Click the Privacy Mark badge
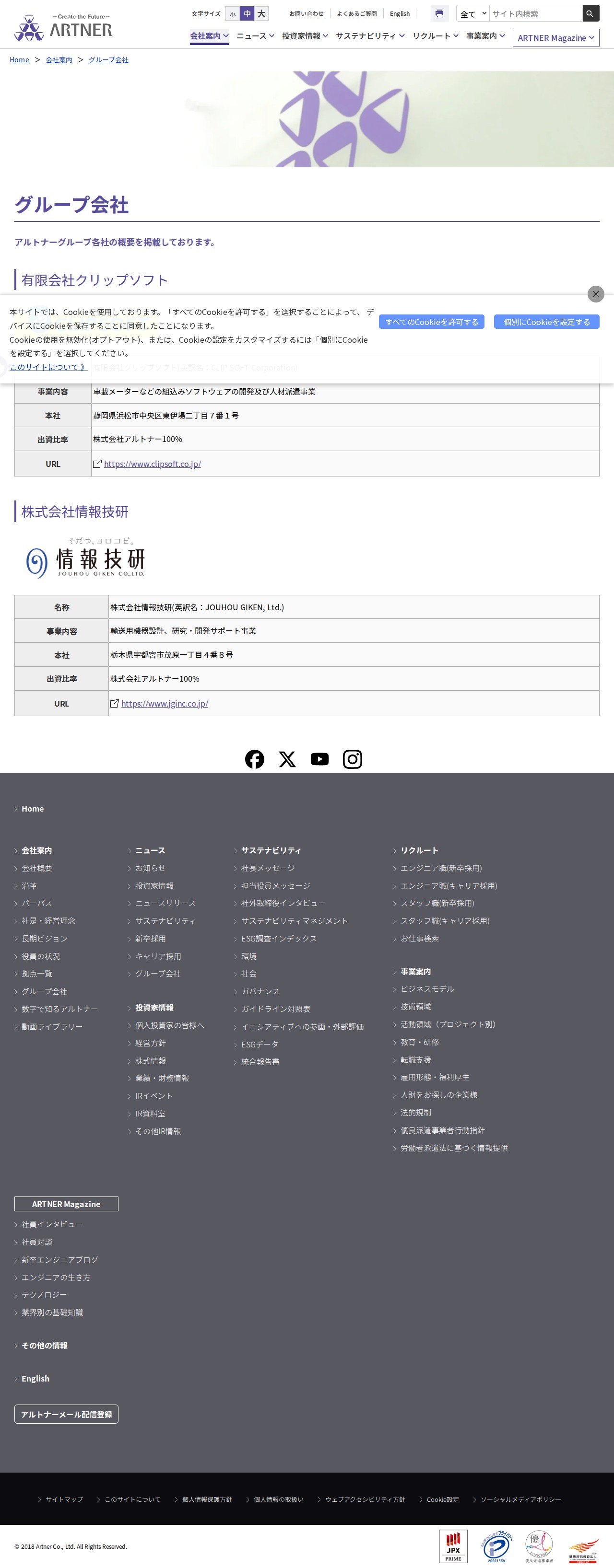This screenshot has height=1568, width=614. click(x=496, y=1546)
